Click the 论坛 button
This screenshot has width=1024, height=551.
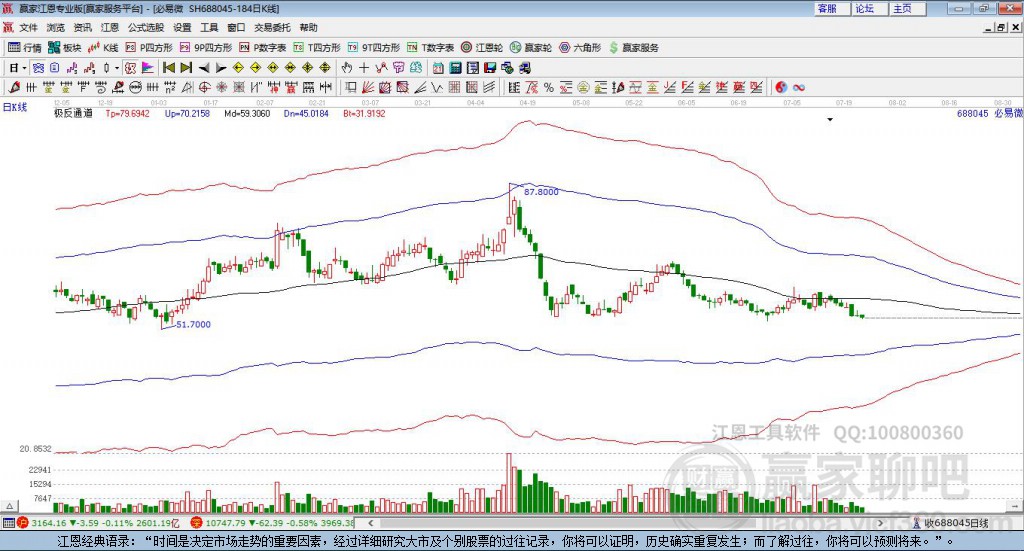point(870,8)
